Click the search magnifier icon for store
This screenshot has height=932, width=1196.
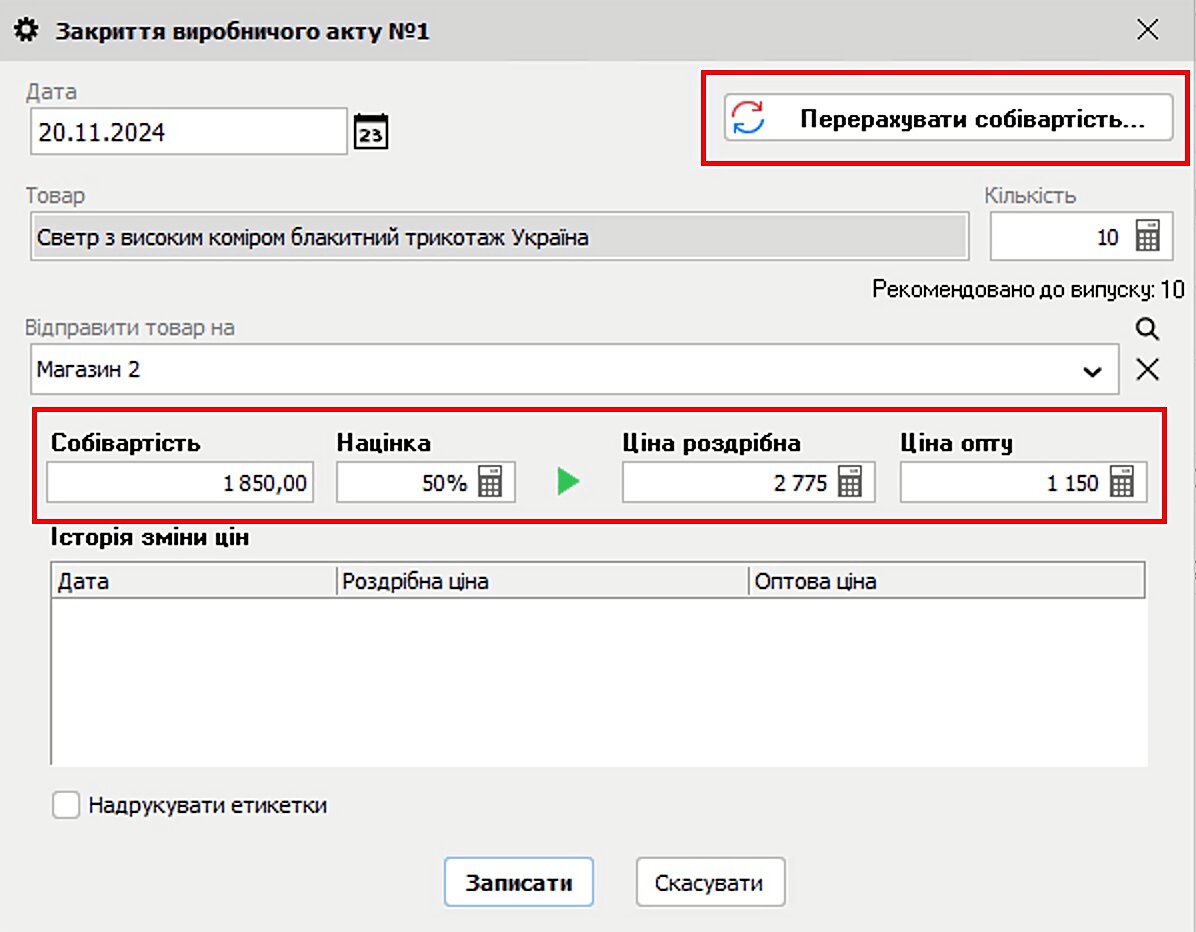click(x=1148, y=329)
